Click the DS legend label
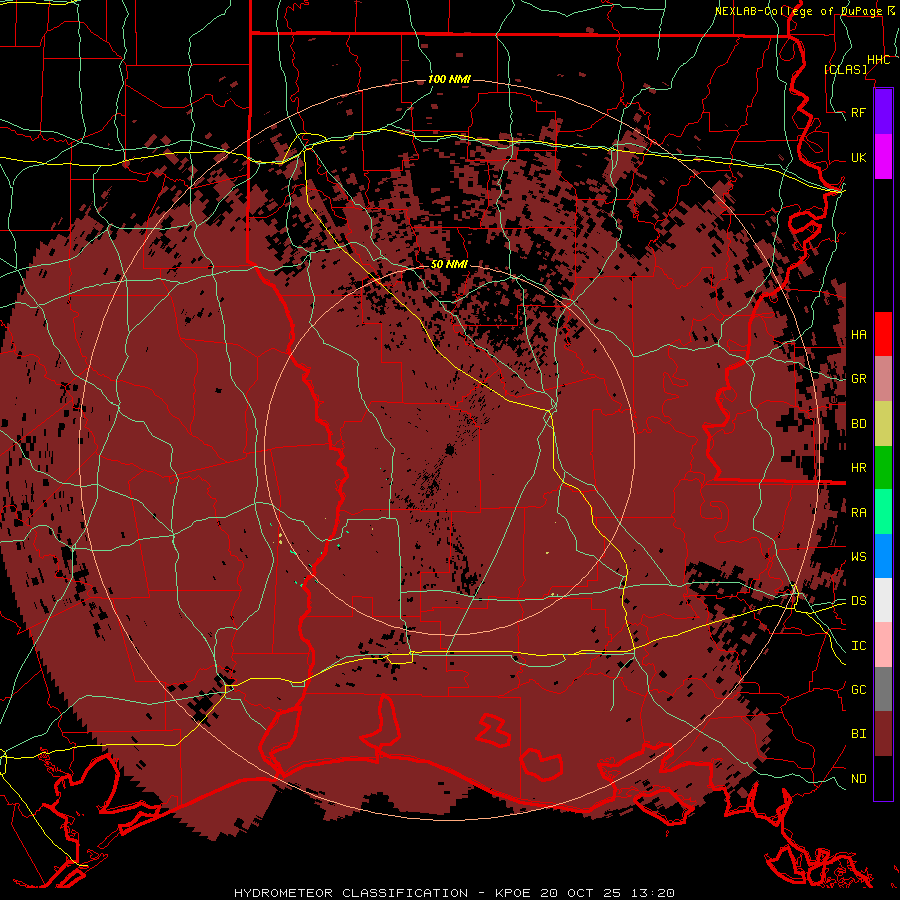 coord(858,601)
